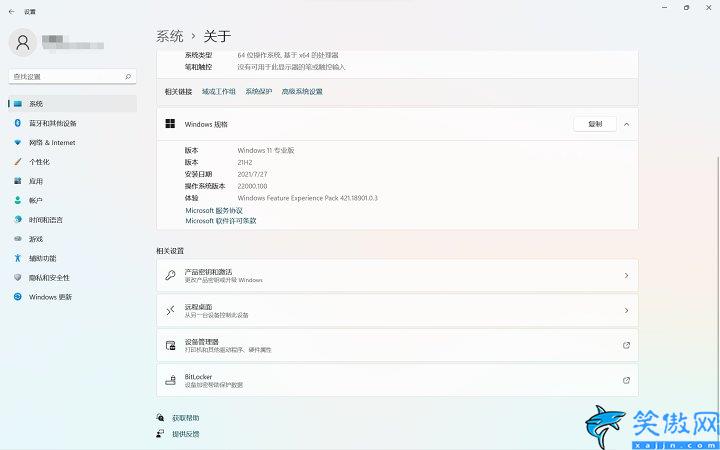This screenshot has width=720, height=450.
Task: Click the 远程桌面 remote icon
Action: point(170,310)
